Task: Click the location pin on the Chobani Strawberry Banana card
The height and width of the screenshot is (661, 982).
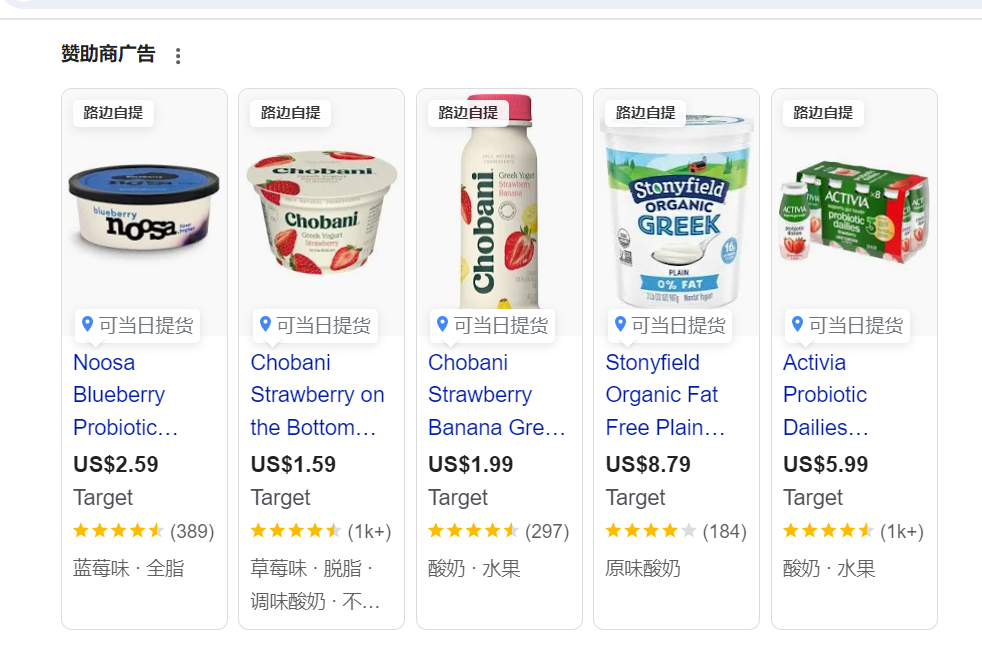Action: [442, 324]
